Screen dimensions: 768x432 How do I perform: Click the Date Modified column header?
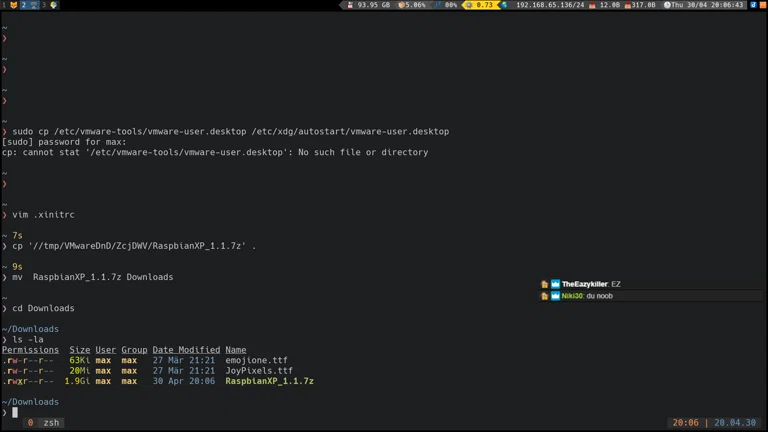[186, 350]
